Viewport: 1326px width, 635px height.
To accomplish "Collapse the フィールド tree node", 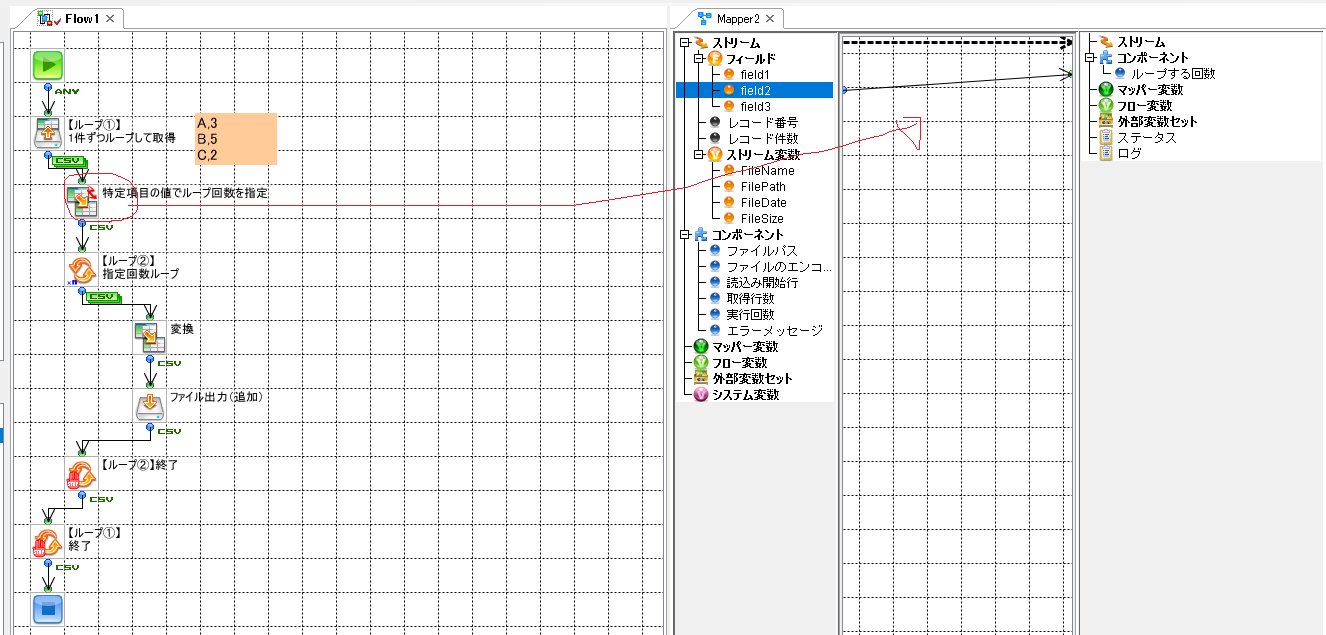I will pos(700,59).
